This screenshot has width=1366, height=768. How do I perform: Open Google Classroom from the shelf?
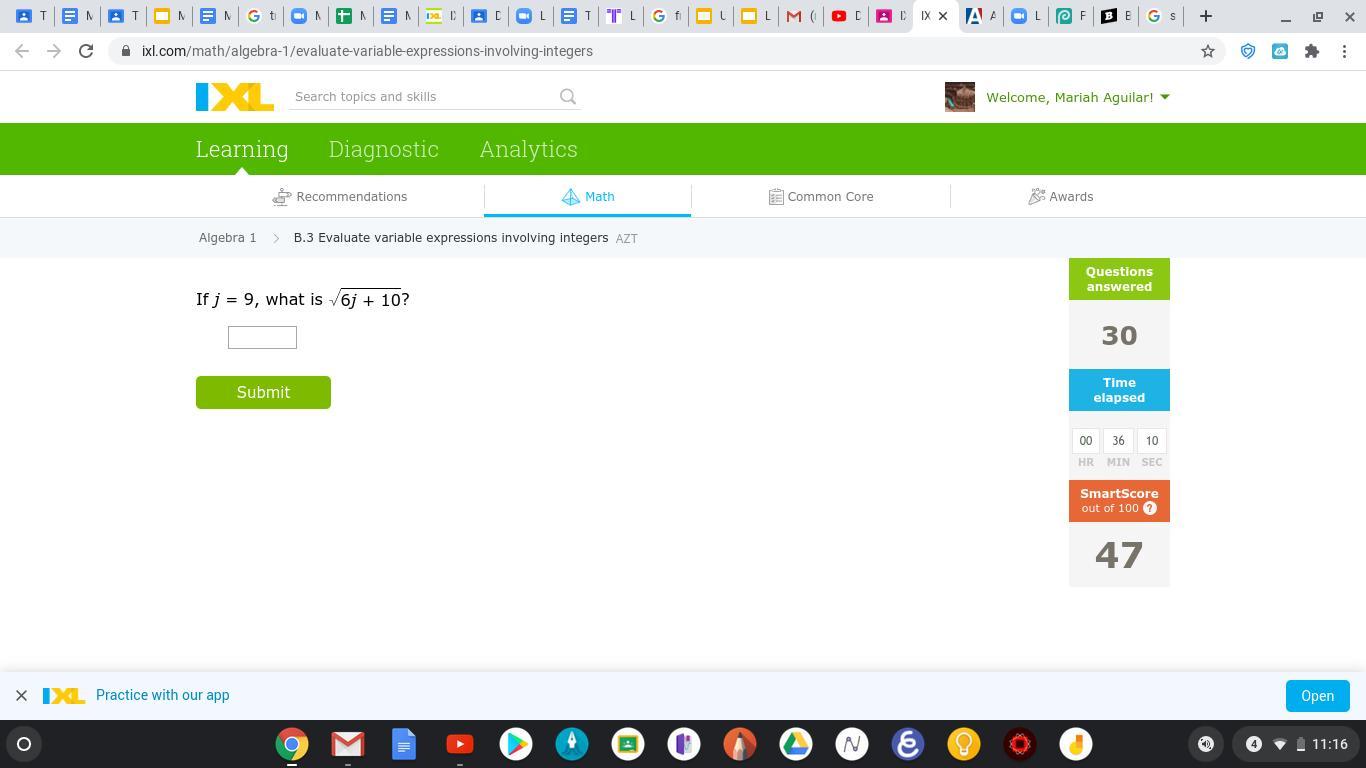[x=628, y=744]
